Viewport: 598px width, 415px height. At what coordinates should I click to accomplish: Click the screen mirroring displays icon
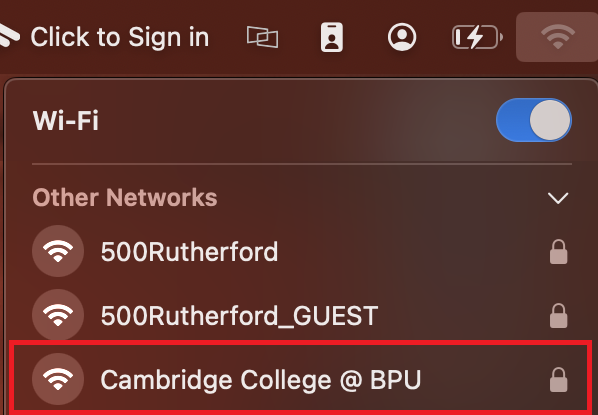(x=262, y=37)
